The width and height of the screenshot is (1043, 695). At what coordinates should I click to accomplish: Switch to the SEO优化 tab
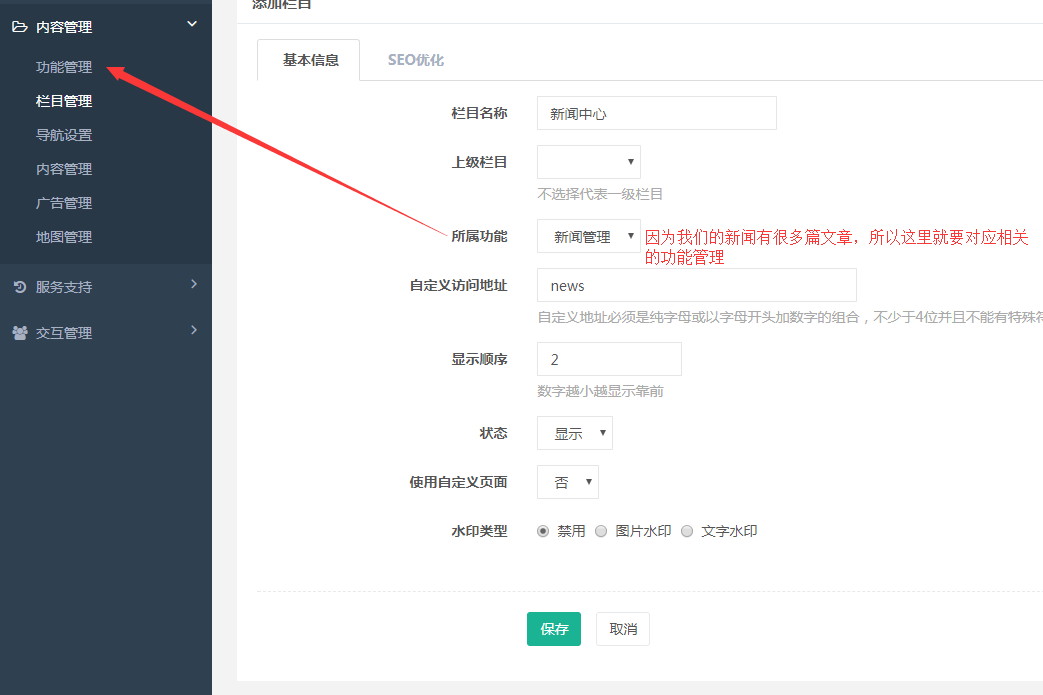click(x=415, y=60)
